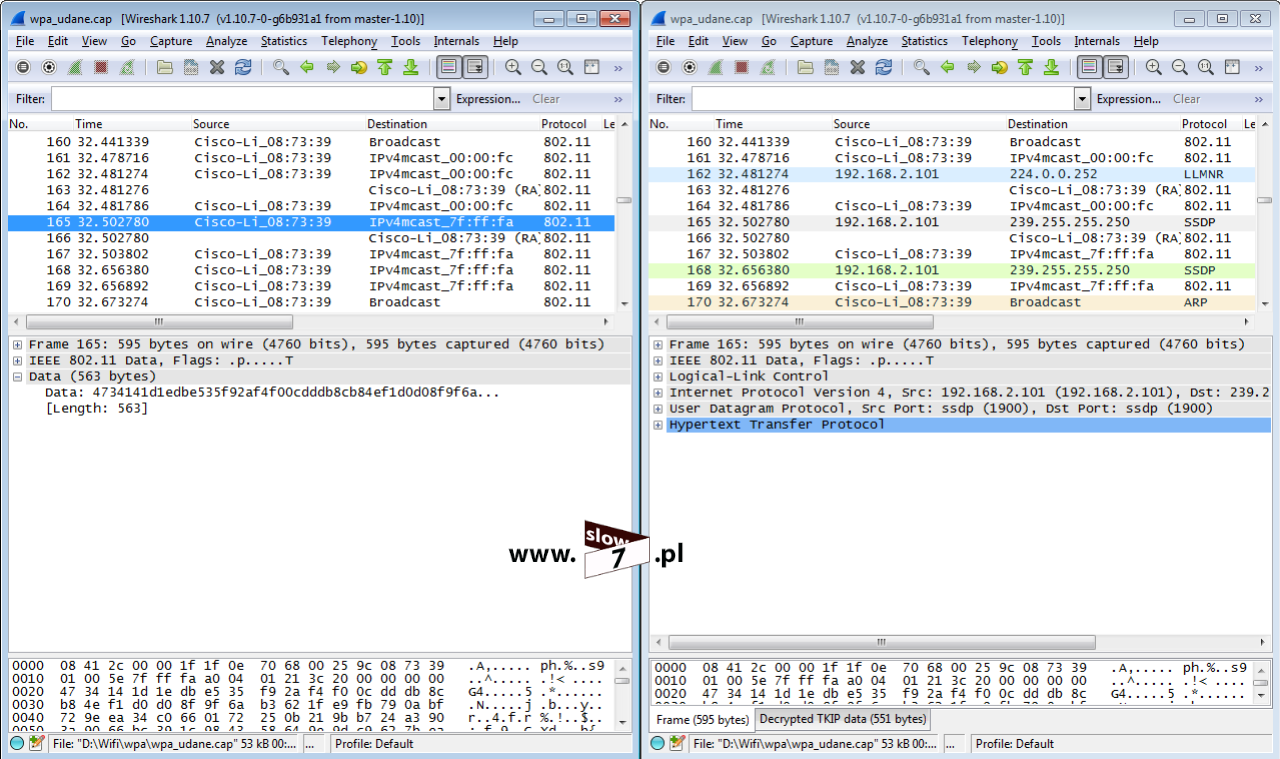Focus the display filter field, right window
This screenshot has width=1280, height=759.
coord(883,99)
